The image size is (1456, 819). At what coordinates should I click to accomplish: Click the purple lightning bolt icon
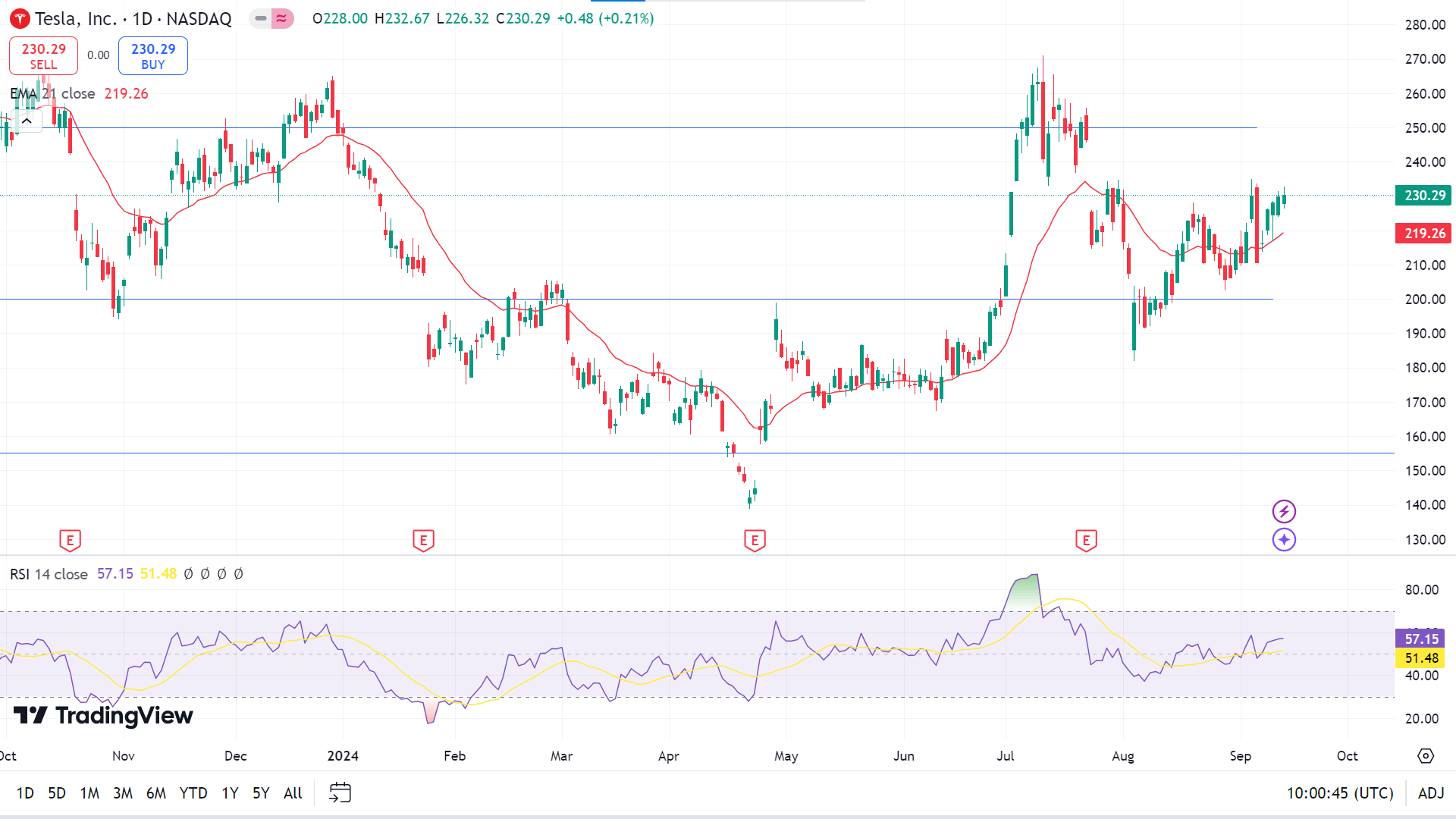pyautogui.click(x=1284, y=511)
